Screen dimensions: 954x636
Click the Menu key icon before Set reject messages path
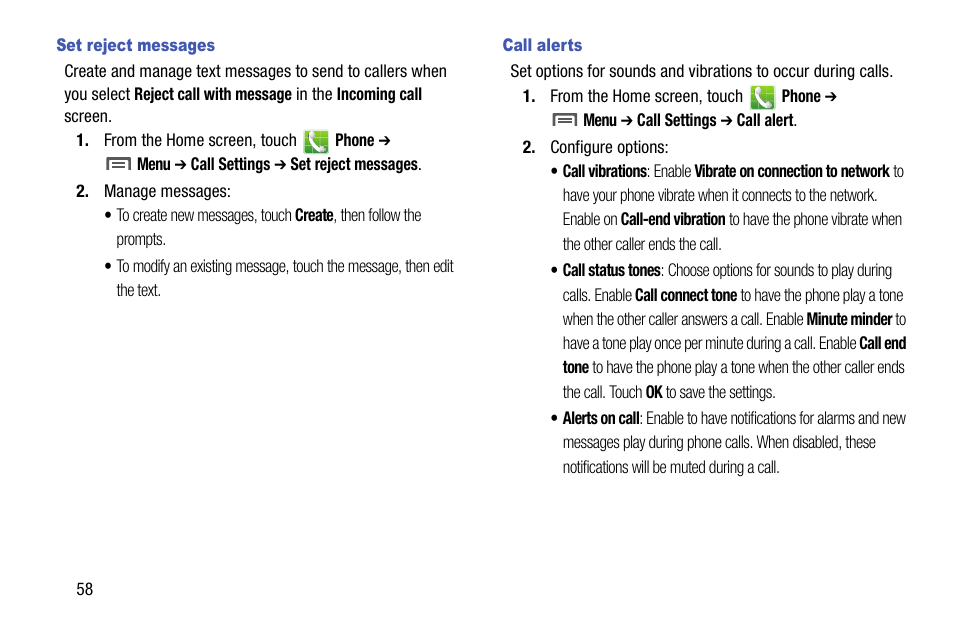(x=118, y=164)
